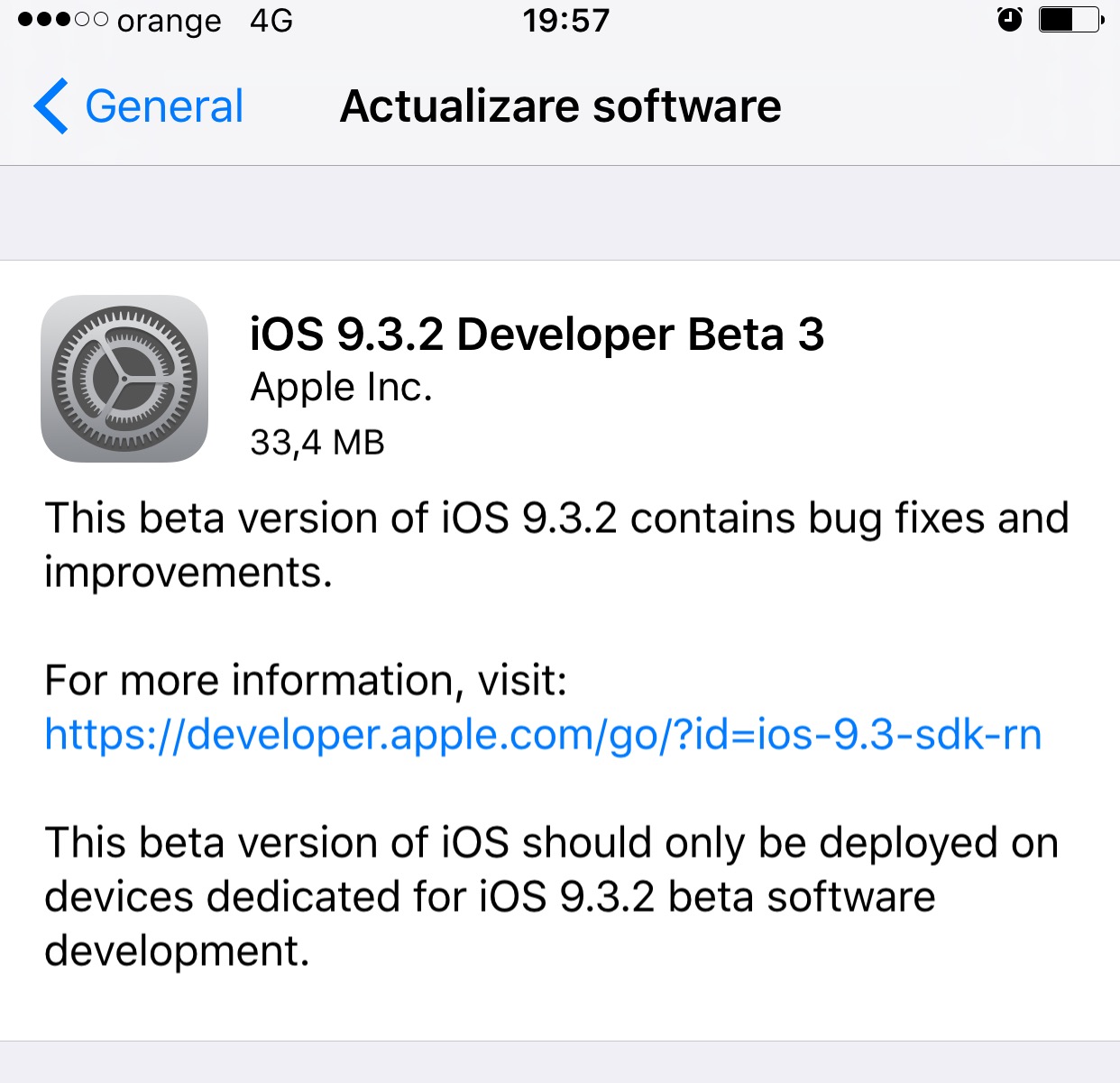Tap the gray spacer above update details
This screenshot has height=1083, width=1120.
[x=560, y=213]
